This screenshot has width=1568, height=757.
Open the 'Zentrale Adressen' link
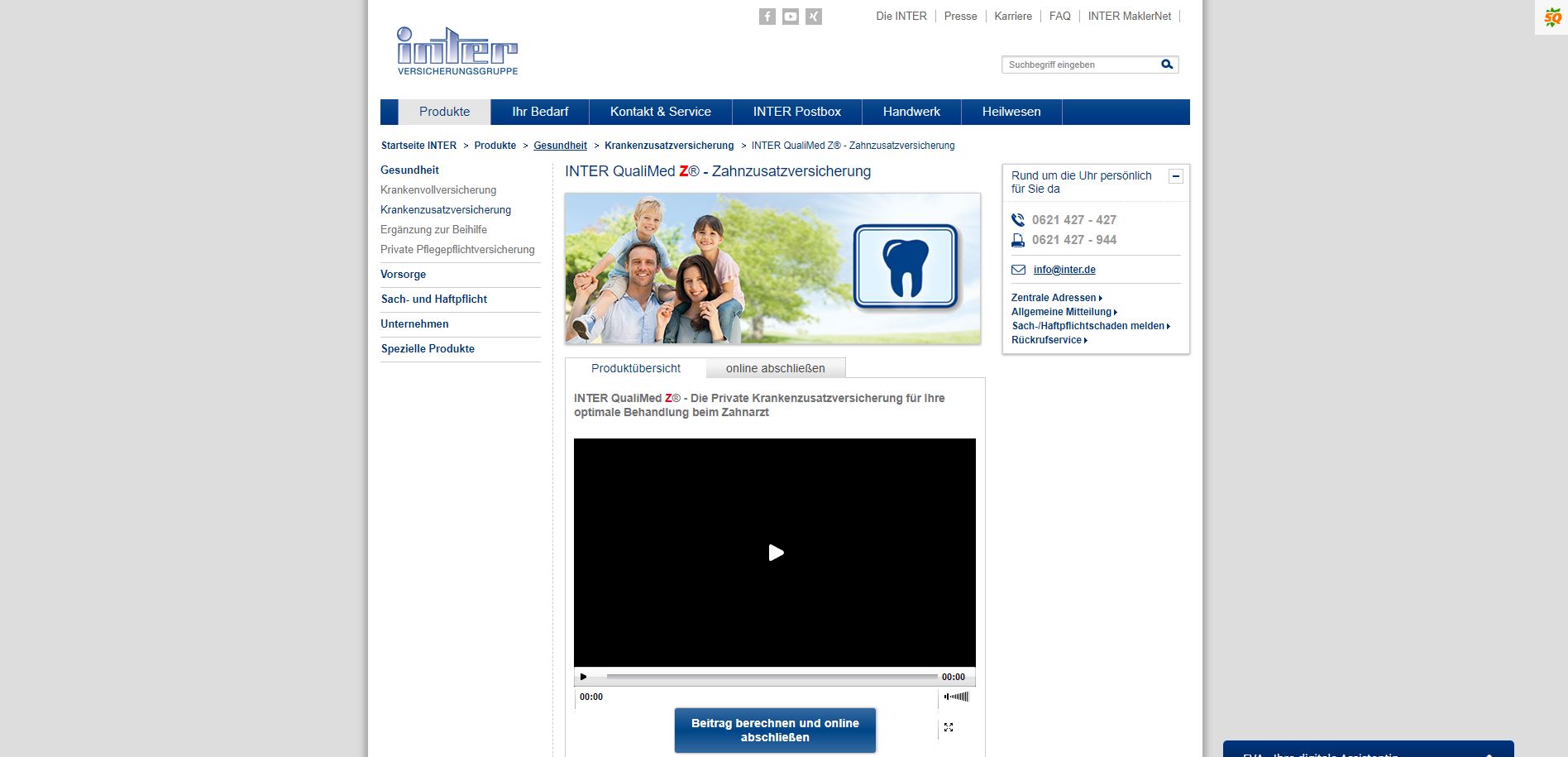coord(1056,298)
